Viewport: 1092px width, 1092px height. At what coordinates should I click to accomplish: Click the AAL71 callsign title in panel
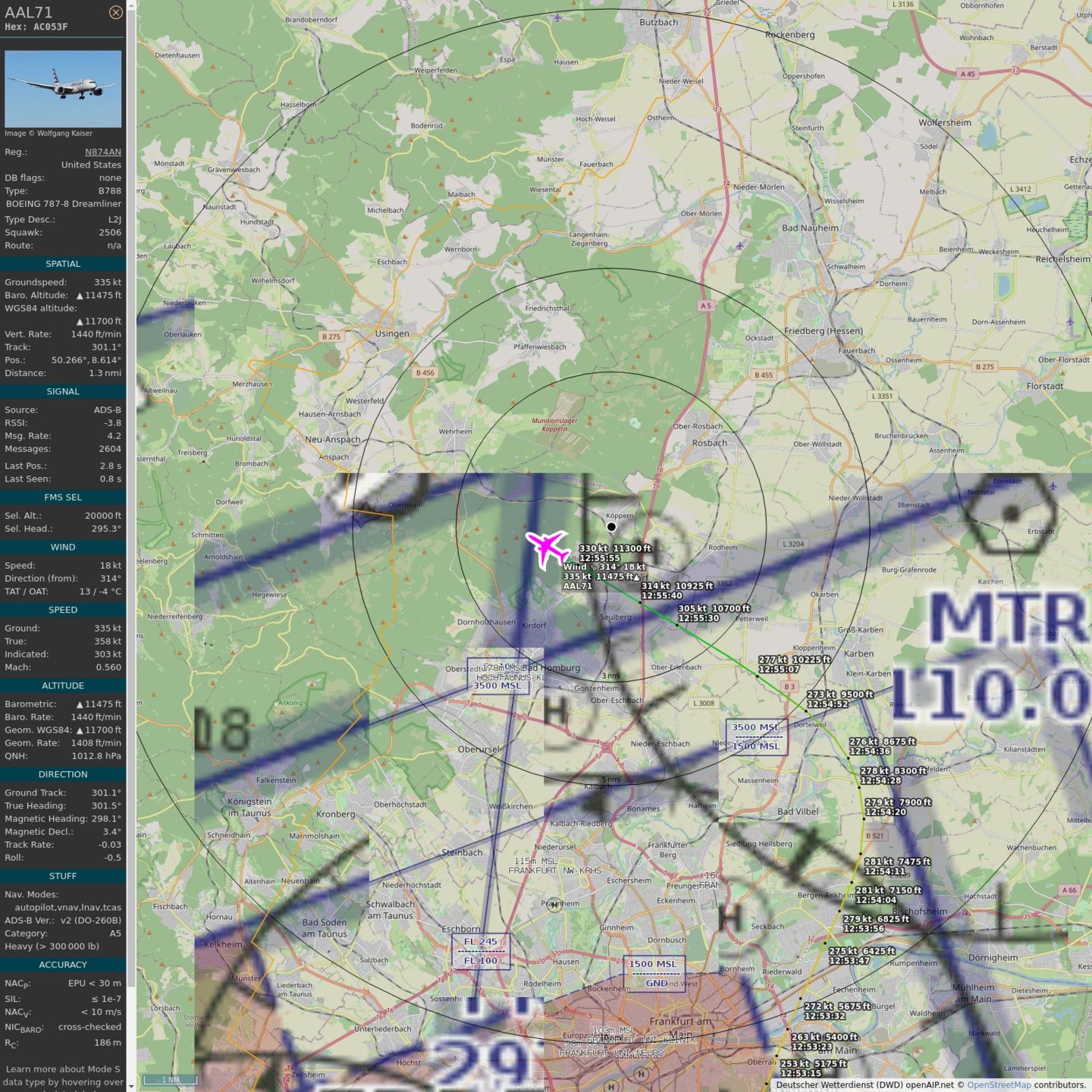[29, 13]
